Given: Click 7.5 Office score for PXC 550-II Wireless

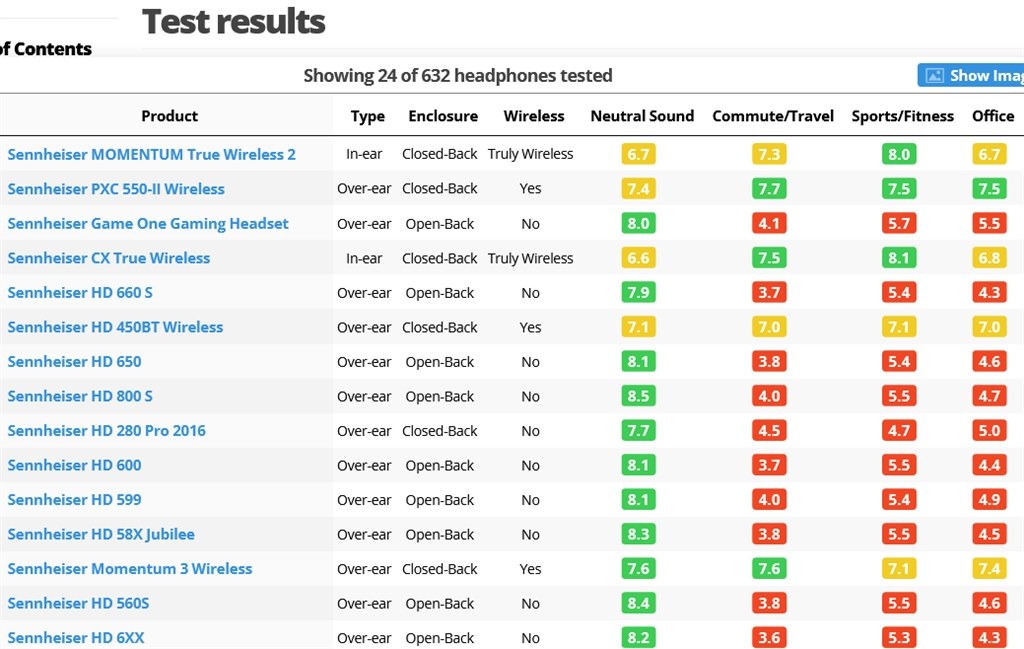Looking at the screenshot, I should tap(989, 189).
